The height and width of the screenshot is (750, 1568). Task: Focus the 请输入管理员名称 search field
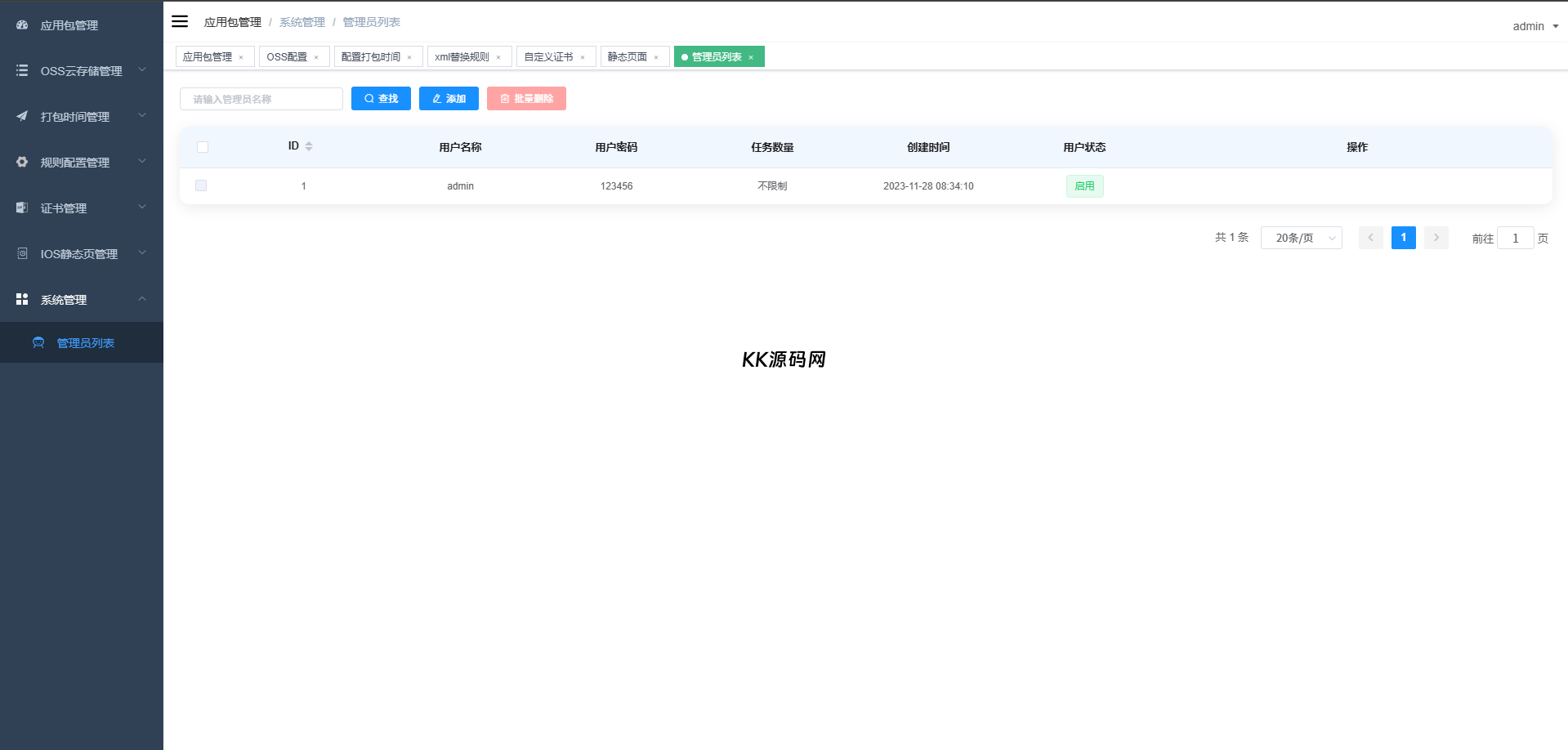coord(261,99)
